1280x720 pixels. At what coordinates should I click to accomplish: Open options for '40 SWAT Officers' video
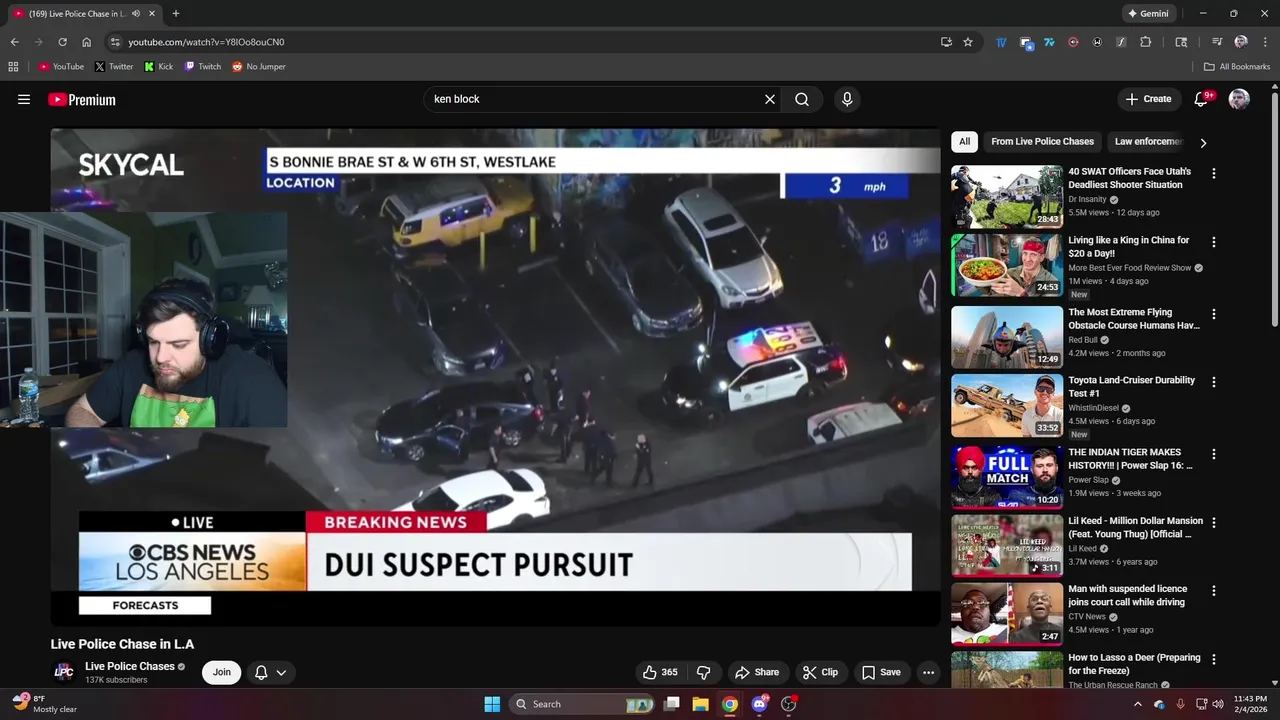(1214, 173)
